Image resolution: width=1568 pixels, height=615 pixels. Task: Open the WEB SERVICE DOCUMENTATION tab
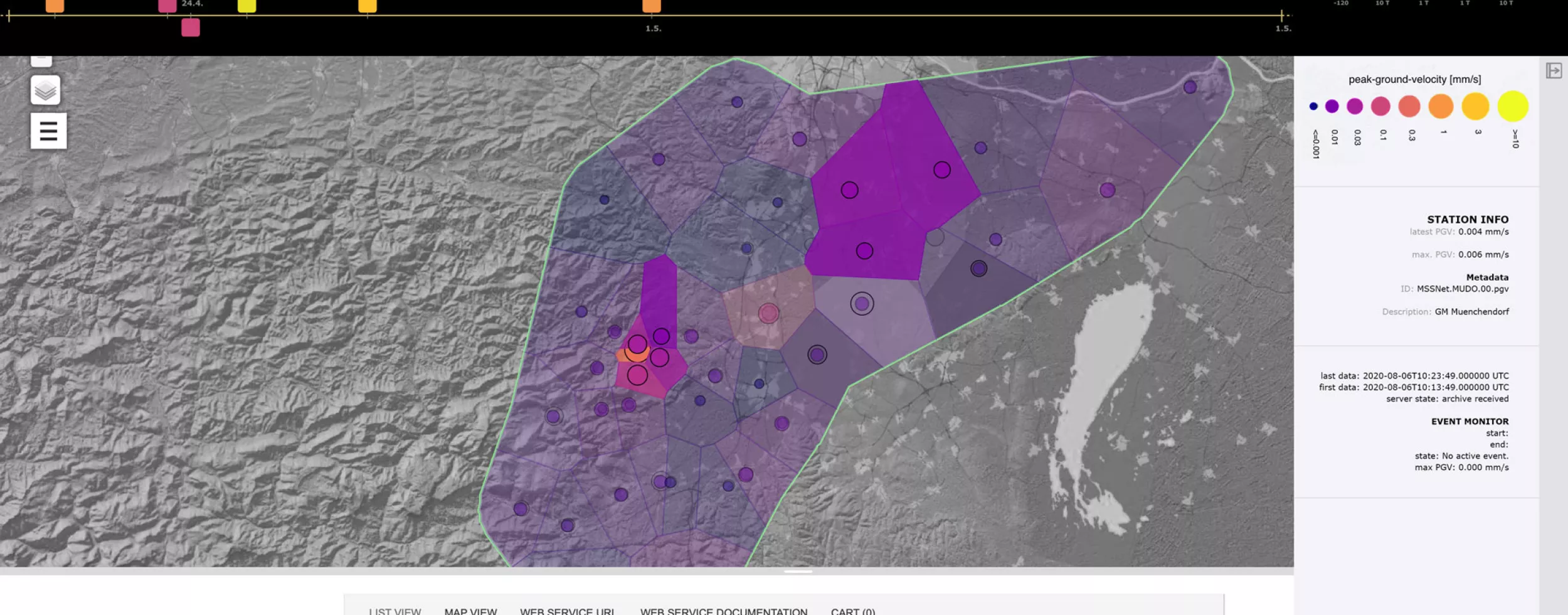point(723,611)
